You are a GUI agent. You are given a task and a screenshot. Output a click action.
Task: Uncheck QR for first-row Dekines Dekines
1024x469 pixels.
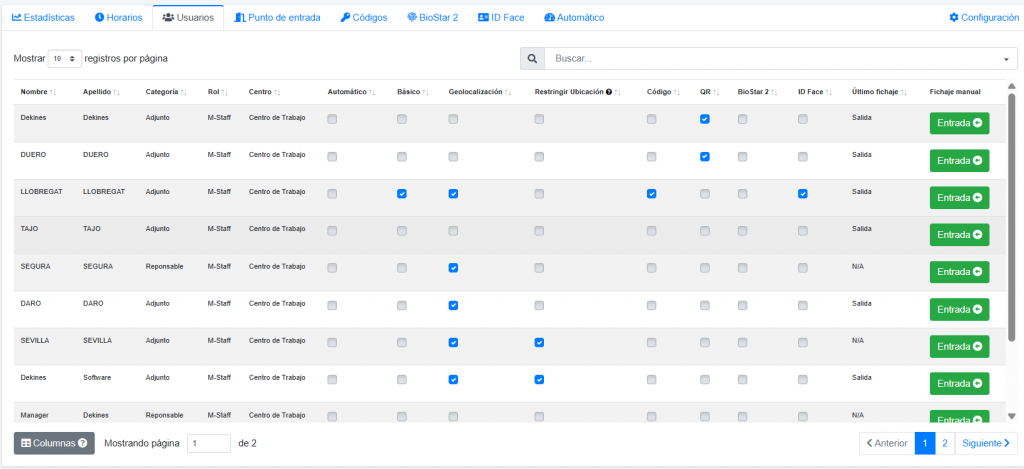(705, 120)
